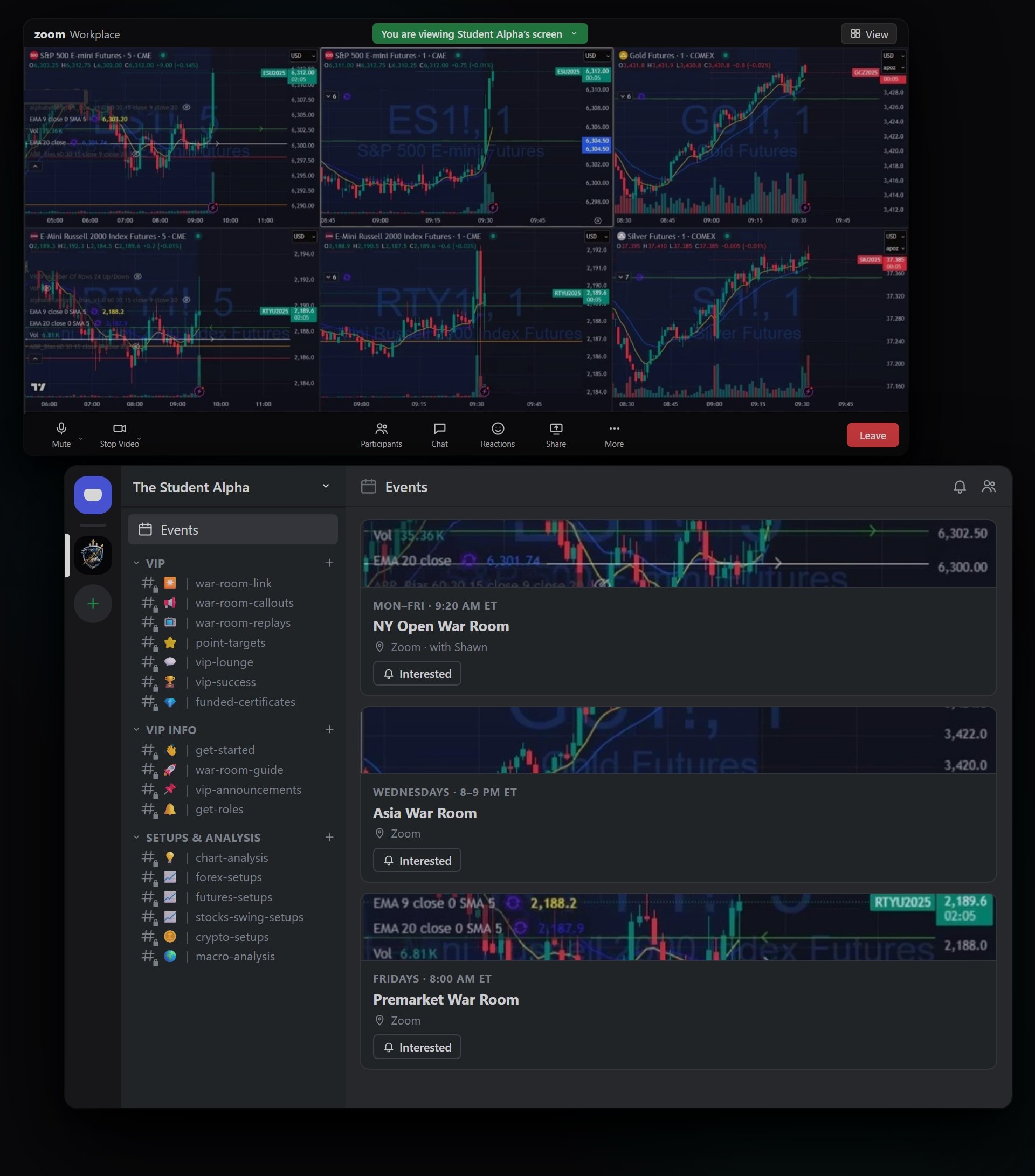Select Events in channel sidebar

click(x=232, y=529)
